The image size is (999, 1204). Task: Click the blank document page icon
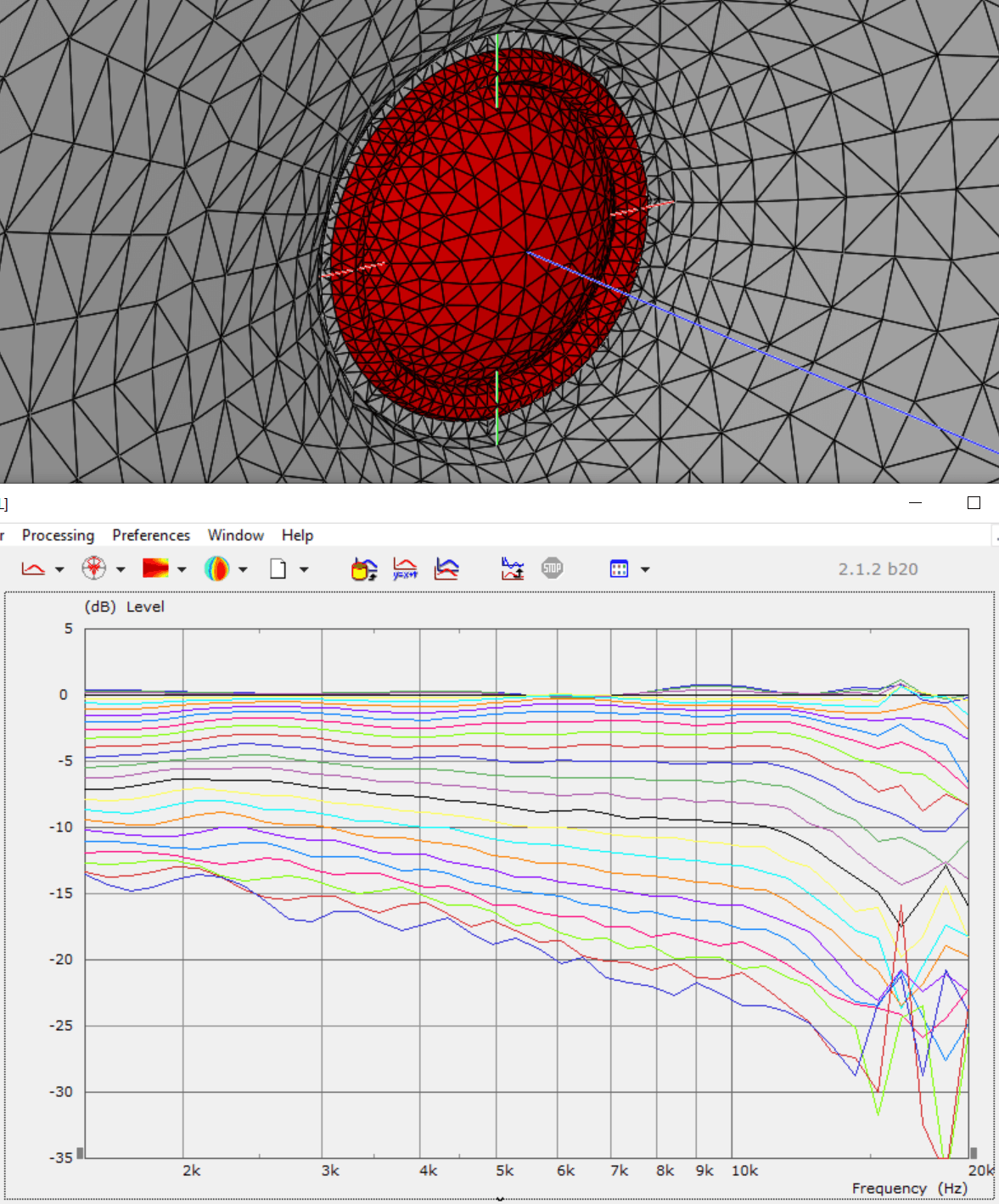pyautogui.click(x=278, y=568)
